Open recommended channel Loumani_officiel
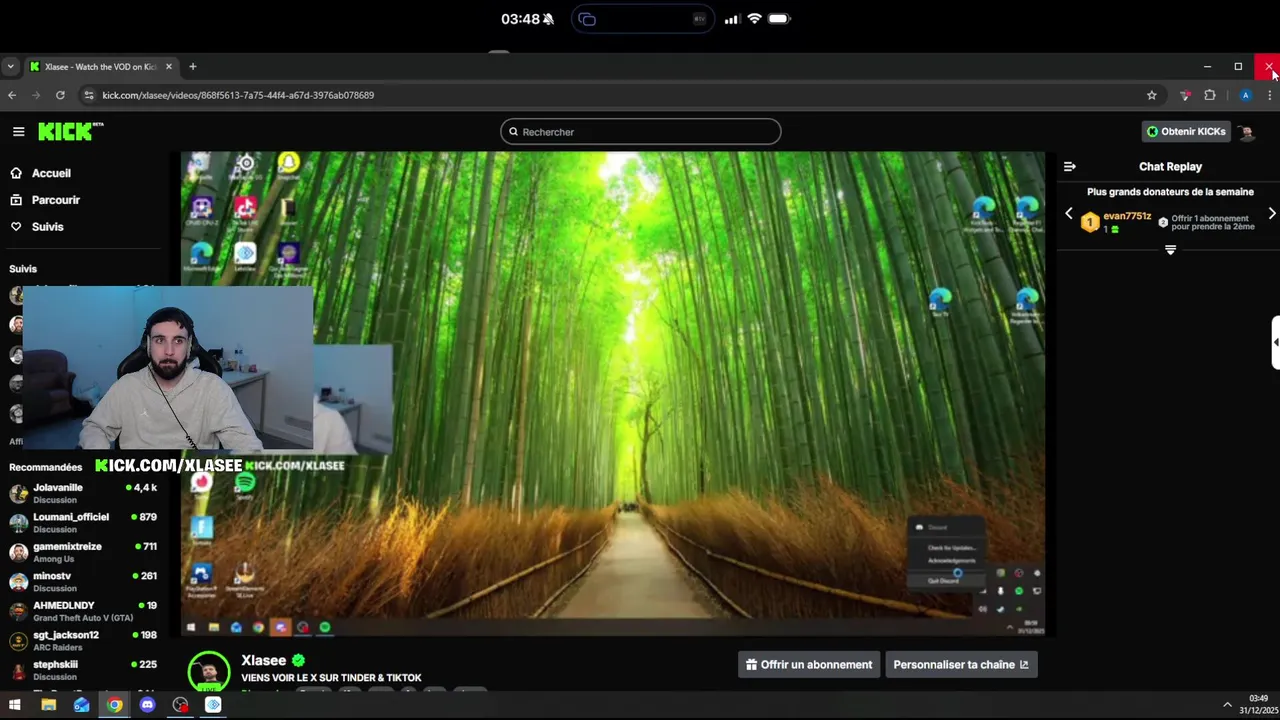The image size is (1280, 720). tap(84, 522)
